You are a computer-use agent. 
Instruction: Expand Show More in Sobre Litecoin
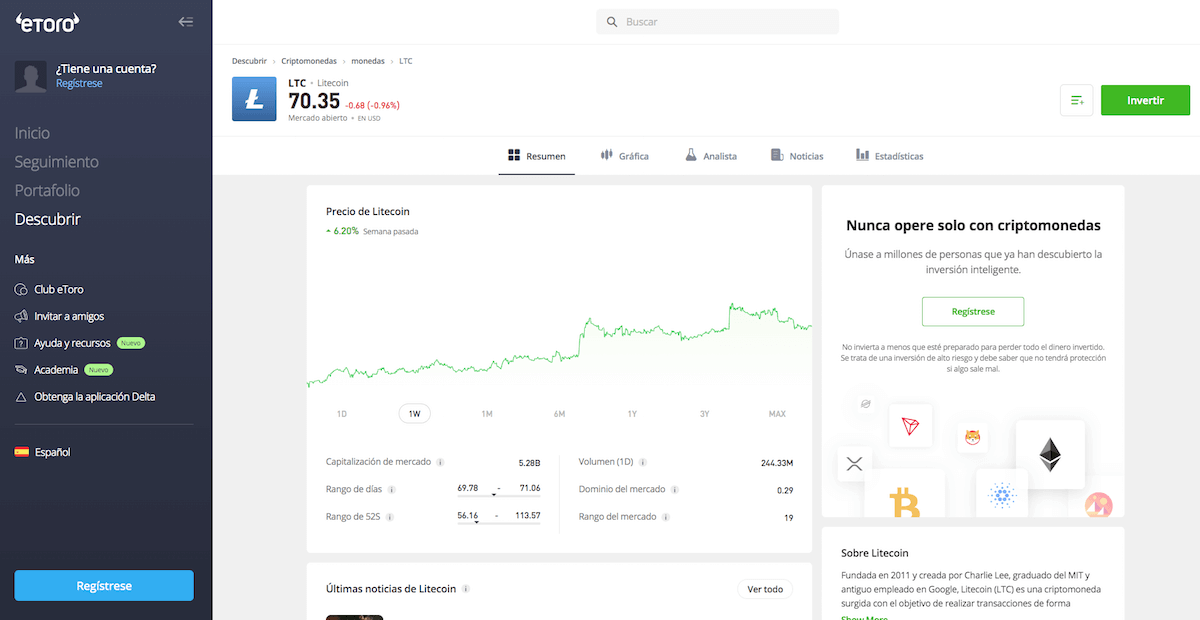click(864, 616)
